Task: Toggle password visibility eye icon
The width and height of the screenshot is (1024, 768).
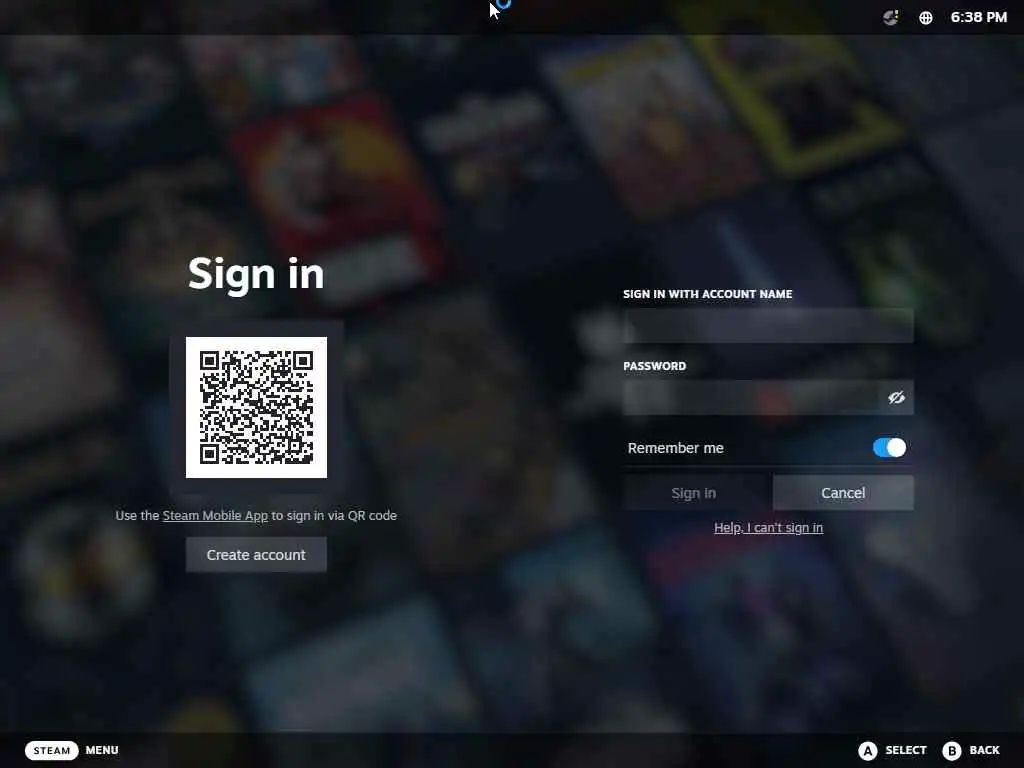Action: click(x=896, y=398)
